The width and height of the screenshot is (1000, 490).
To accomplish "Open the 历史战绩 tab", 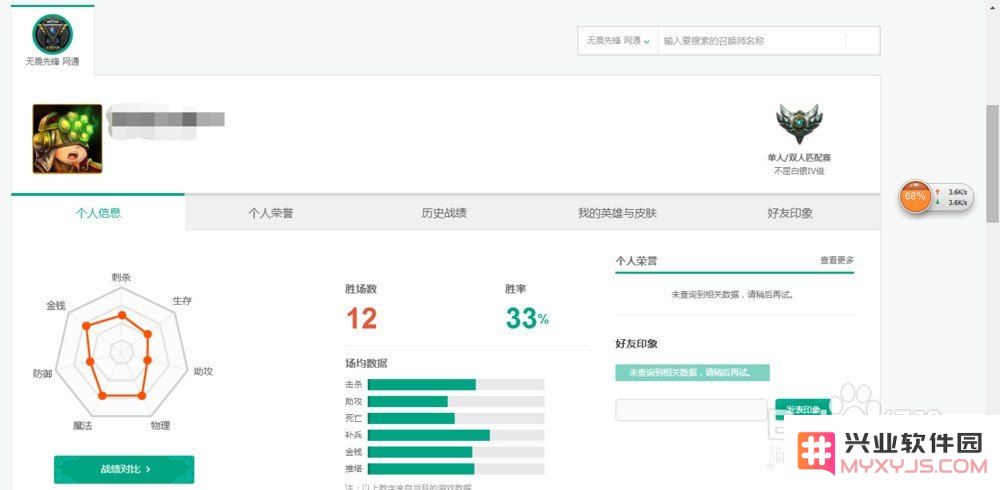I will tap(444, 213).
